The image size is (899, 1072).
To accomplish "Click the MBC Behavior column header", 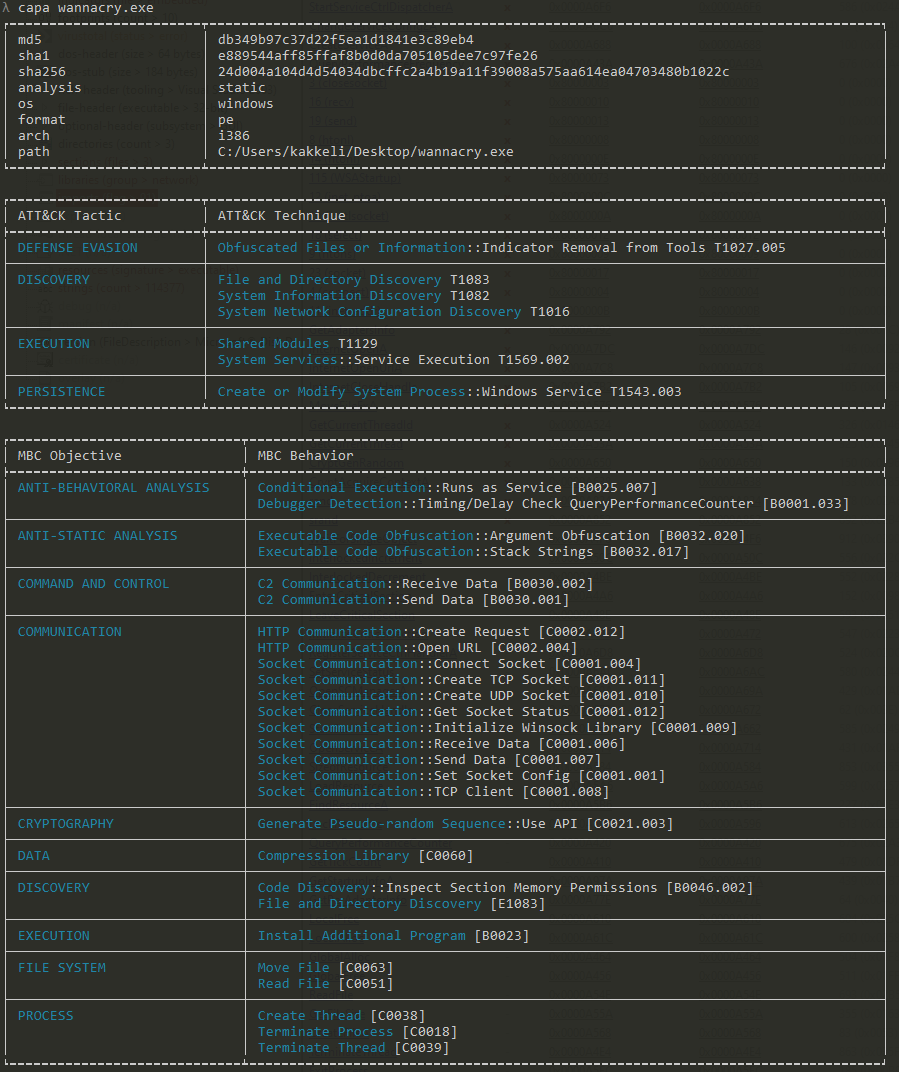I will click(305, 456).
